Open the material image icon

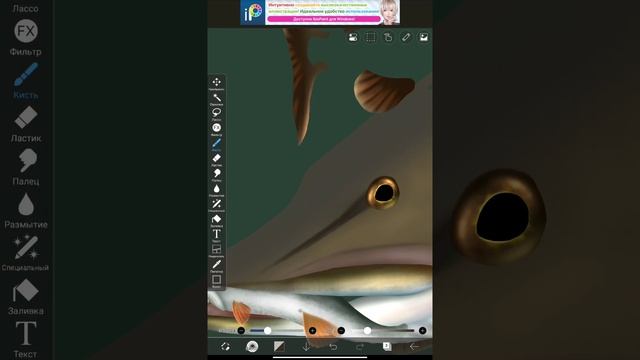click(424, 38)
